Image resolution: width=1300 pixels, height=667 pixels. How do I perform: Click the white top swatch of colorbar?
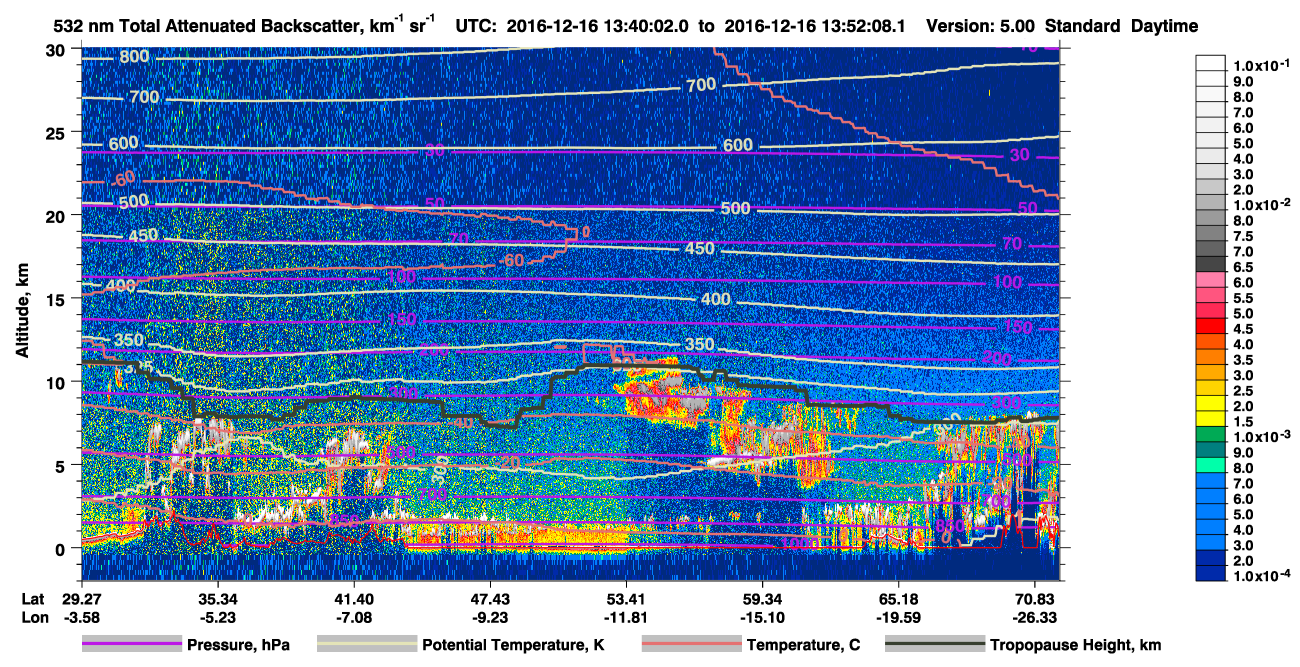[x=1210, y=63]
